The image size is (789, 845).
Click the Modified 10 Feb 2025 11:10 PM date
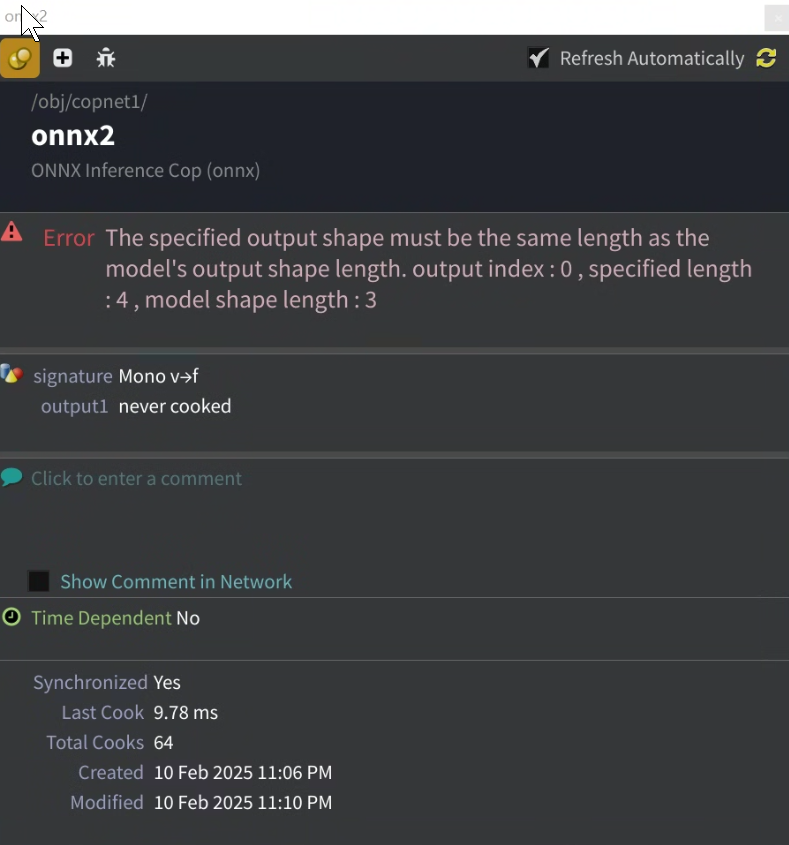[x=243, y=803]
